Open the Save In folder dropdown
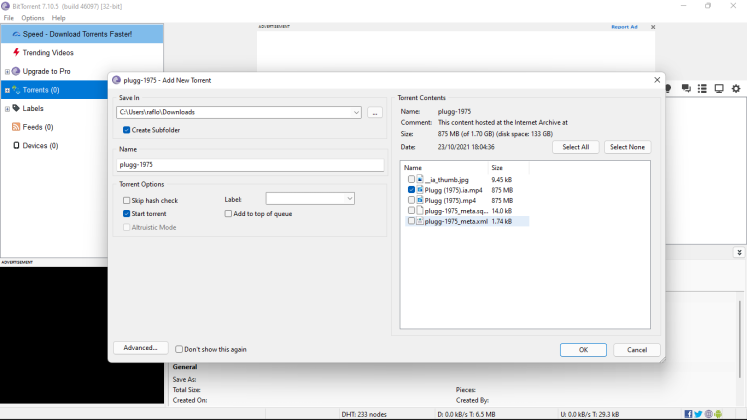Image resolution: width=747 pixels, height=420 pixels. pyautogui.click(x=356, y=112)
